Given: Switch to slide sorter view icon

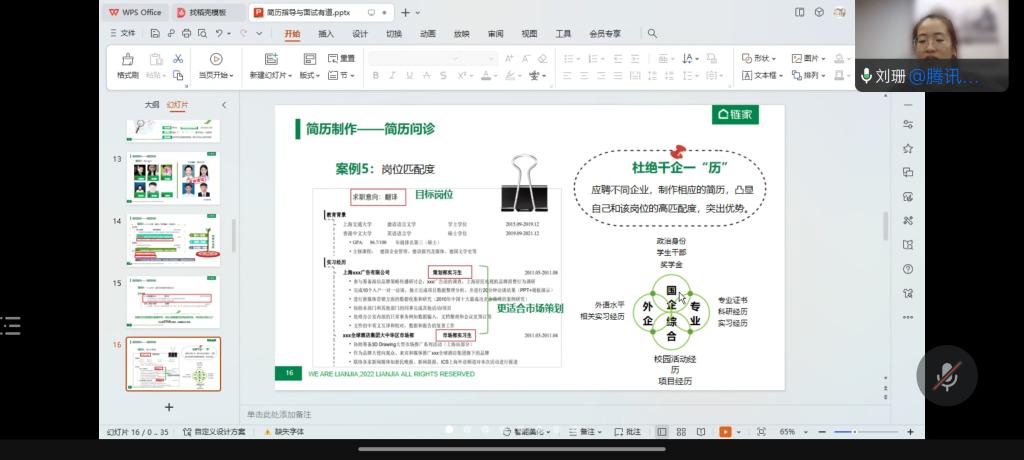Looking at the screenshot, I should coord(682,432).
